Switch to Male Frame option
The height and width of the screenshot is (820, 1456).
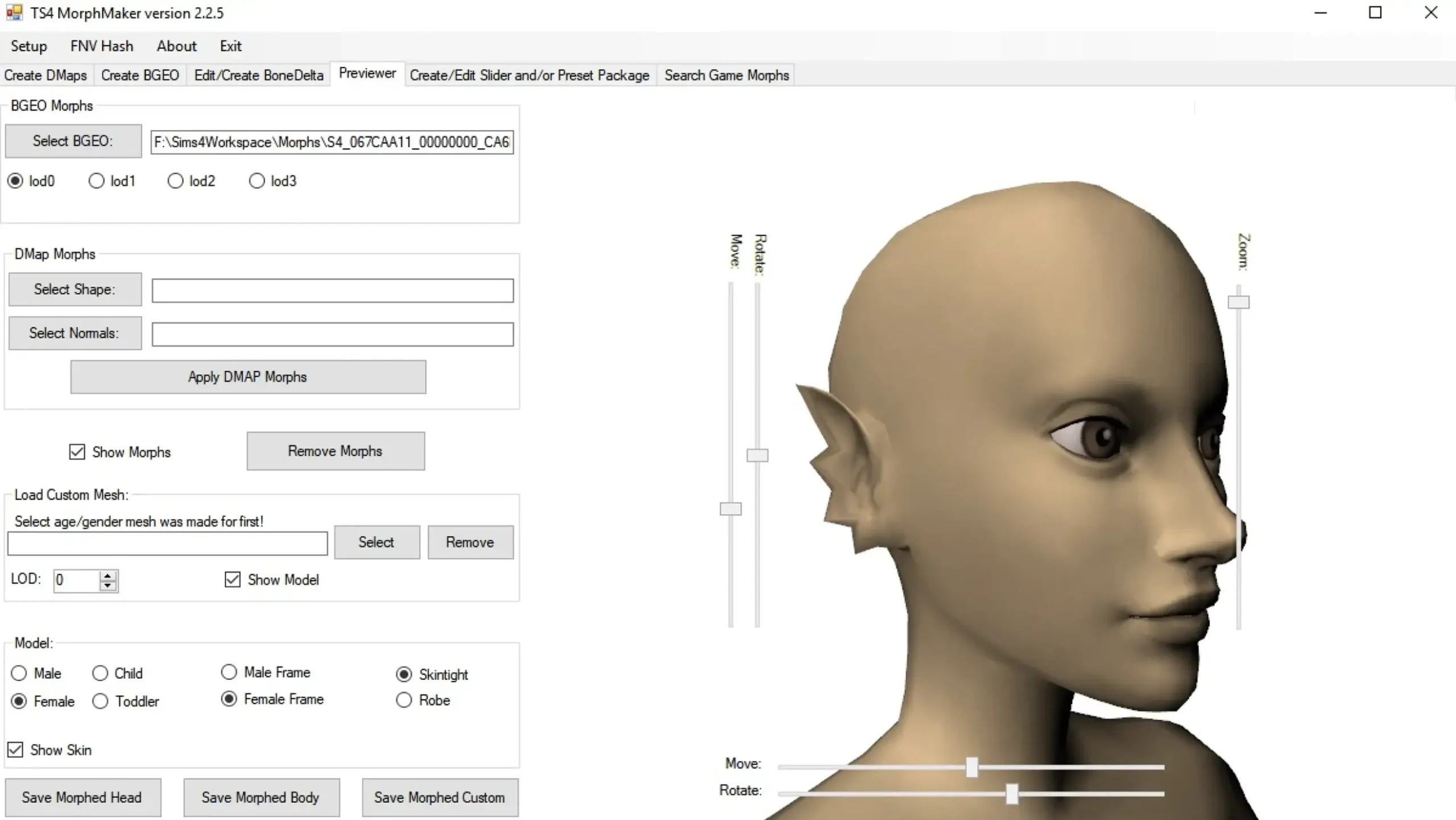click(229, 672)
